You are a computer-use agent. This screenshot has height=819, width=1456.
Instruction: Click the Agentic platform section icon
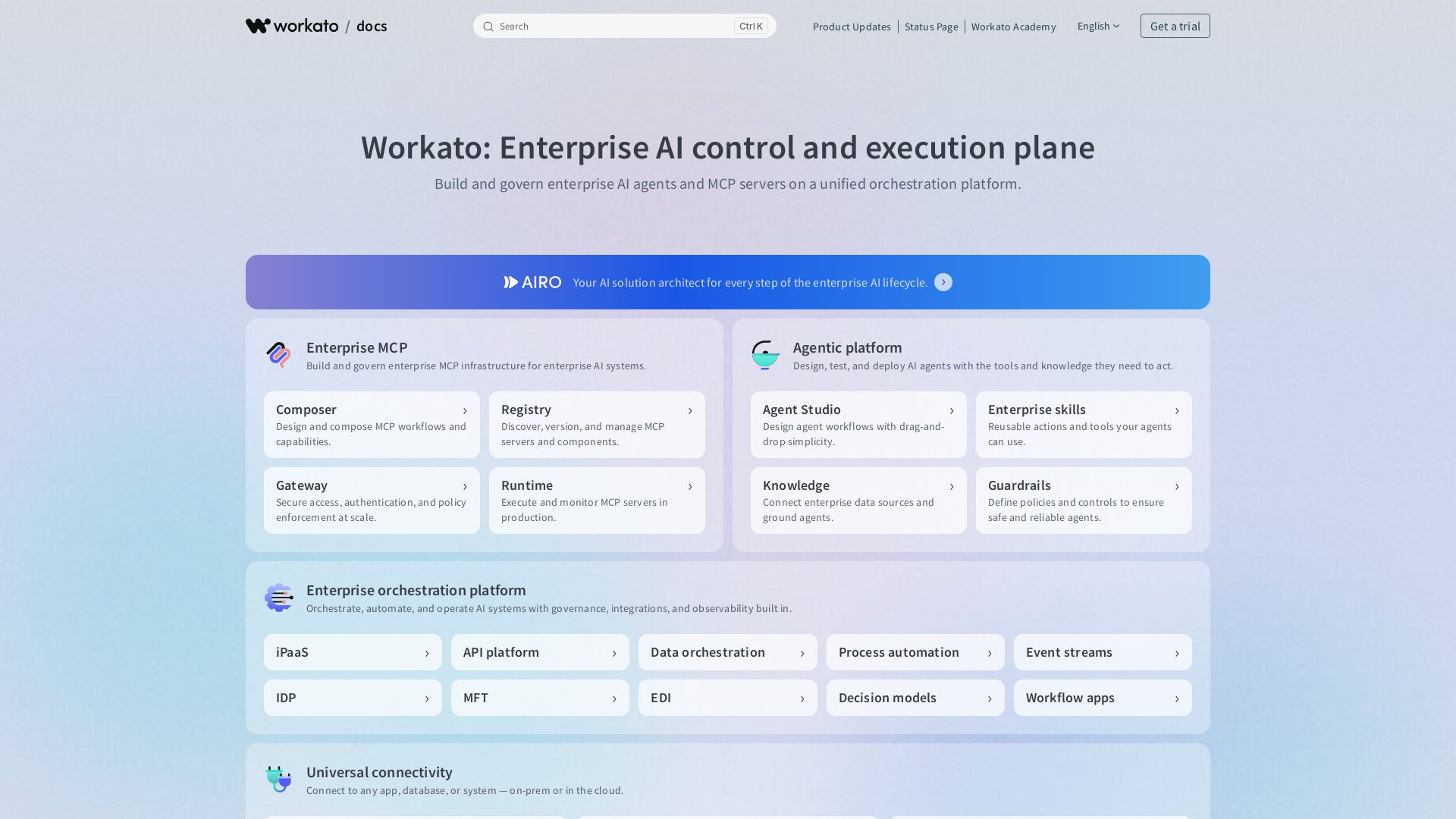(x=765, y=354)
